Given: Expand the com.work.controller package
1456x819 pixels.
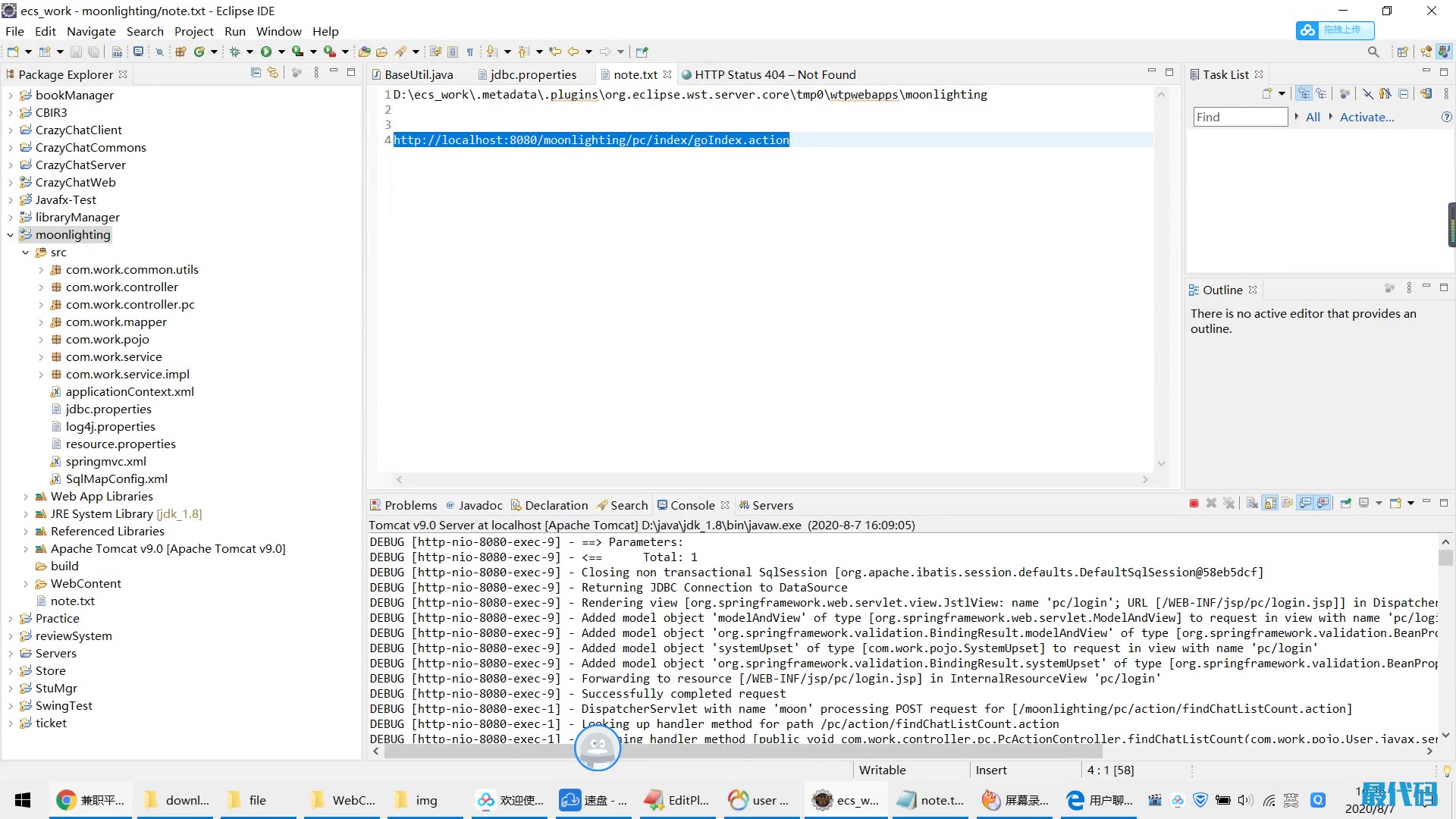Looking at the screenshot, I should point(41,287).
